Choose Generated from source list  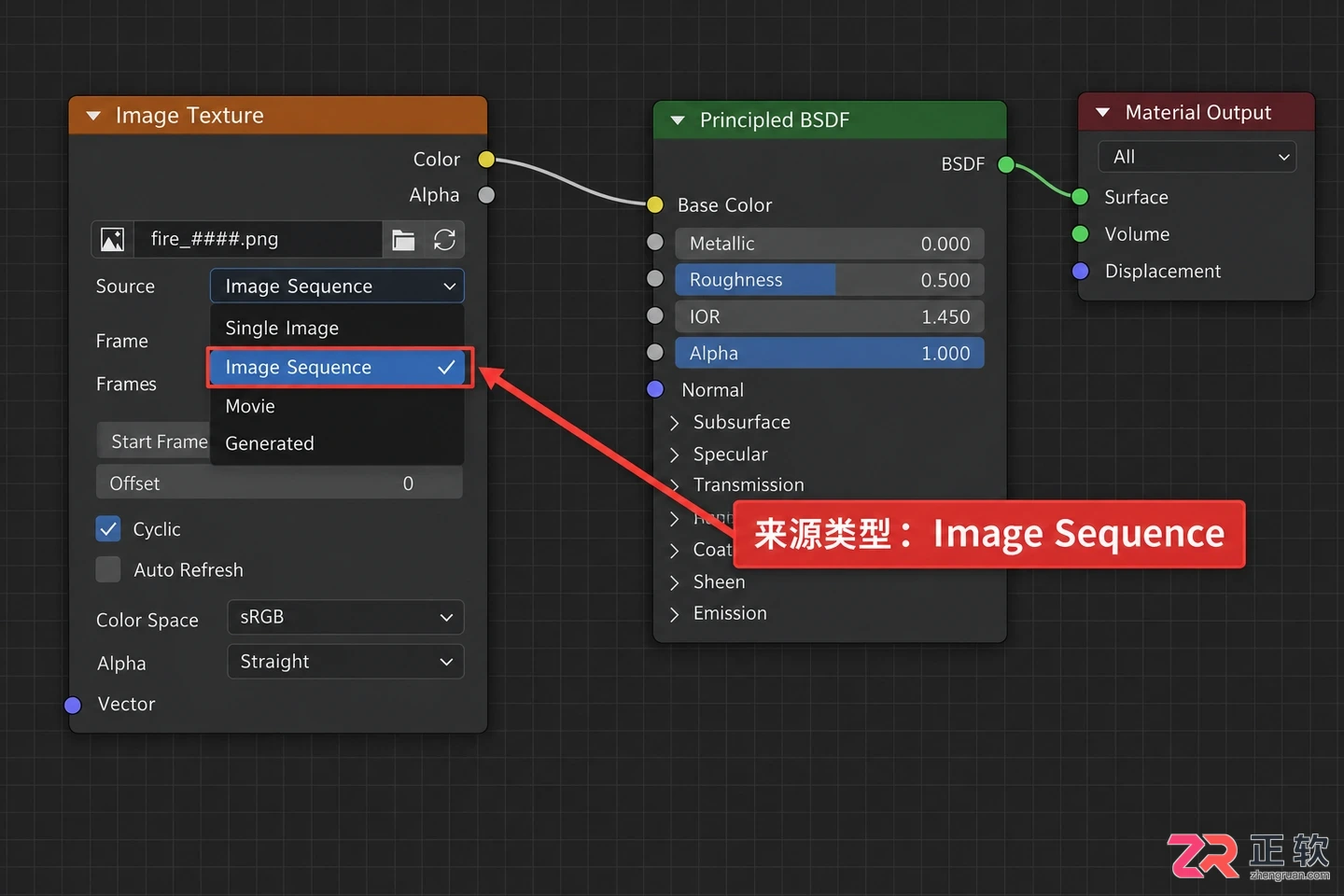pyautogui.click(x=337, y=444)
